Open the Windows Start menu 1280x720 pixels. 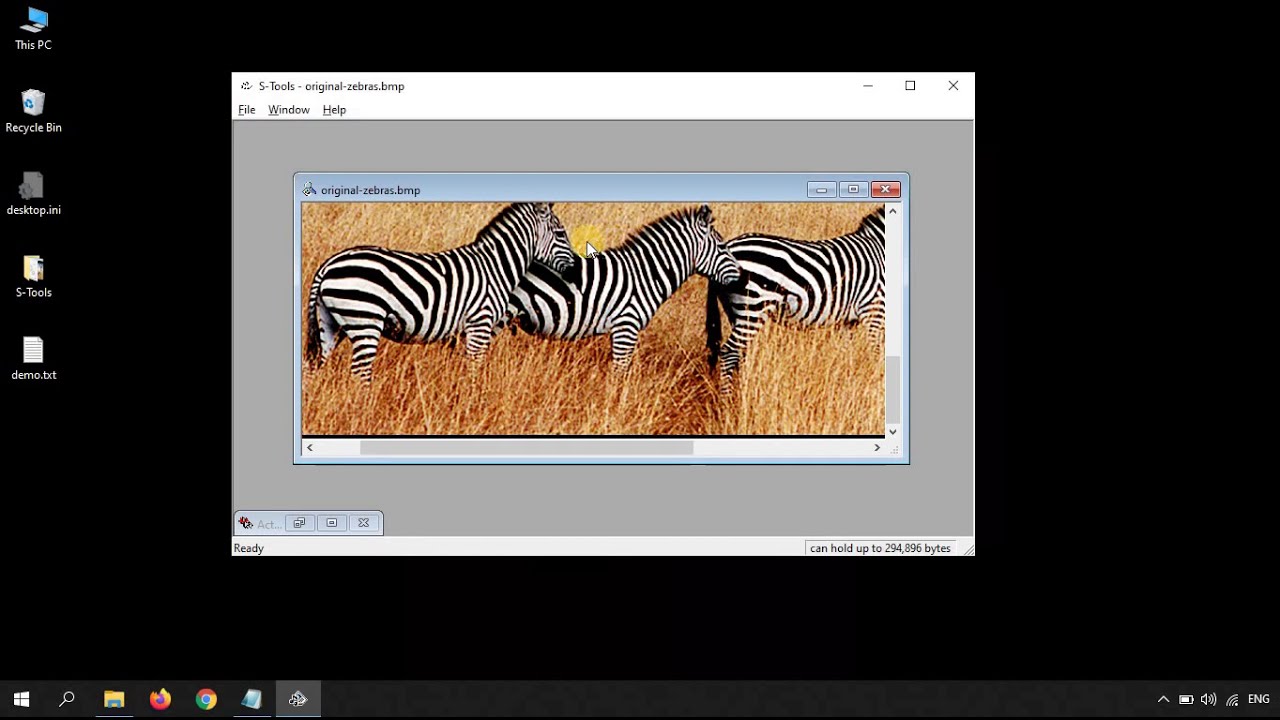point(21,699)
